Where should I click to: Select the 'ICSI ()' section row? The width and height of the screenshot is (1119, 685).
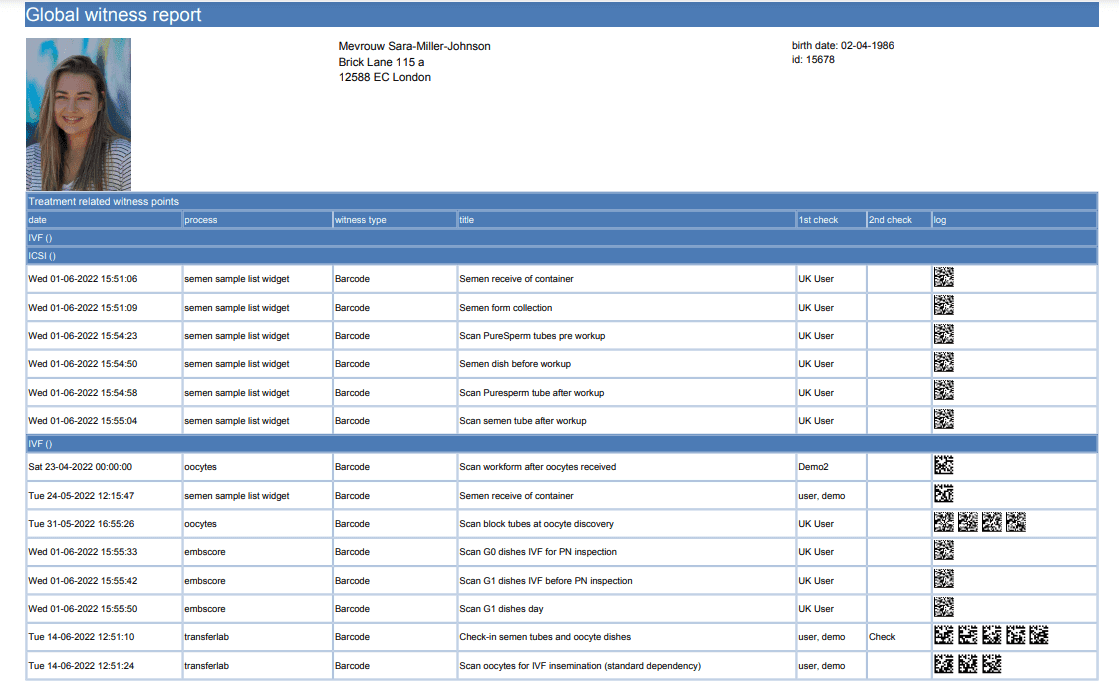click(x=562, y=255)
